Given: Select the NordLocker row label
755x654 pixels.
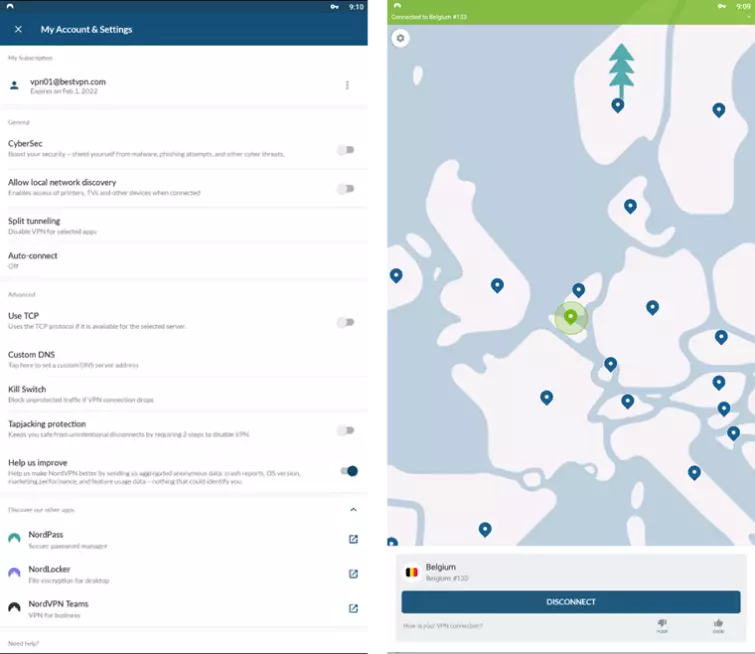Looking at the screenshot, I should tap(49, 569).
